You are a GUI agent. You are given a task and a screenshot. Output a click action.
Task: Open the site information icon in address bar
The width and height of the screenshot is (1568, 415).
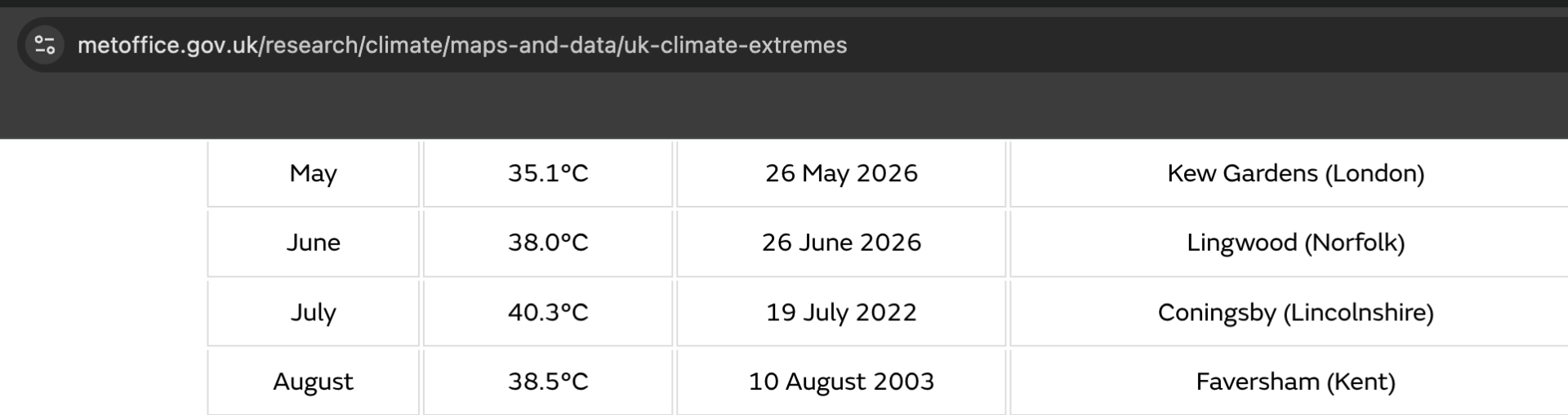tap(45, 45)
